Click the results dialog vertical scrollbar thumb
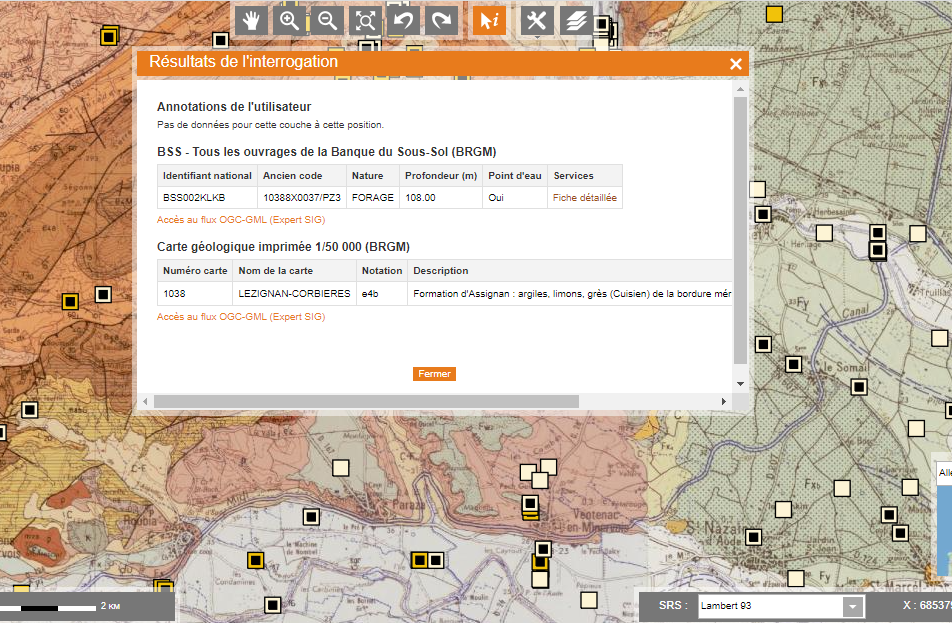The width and height of the screenshot is (952, 623). click(740, 230)
